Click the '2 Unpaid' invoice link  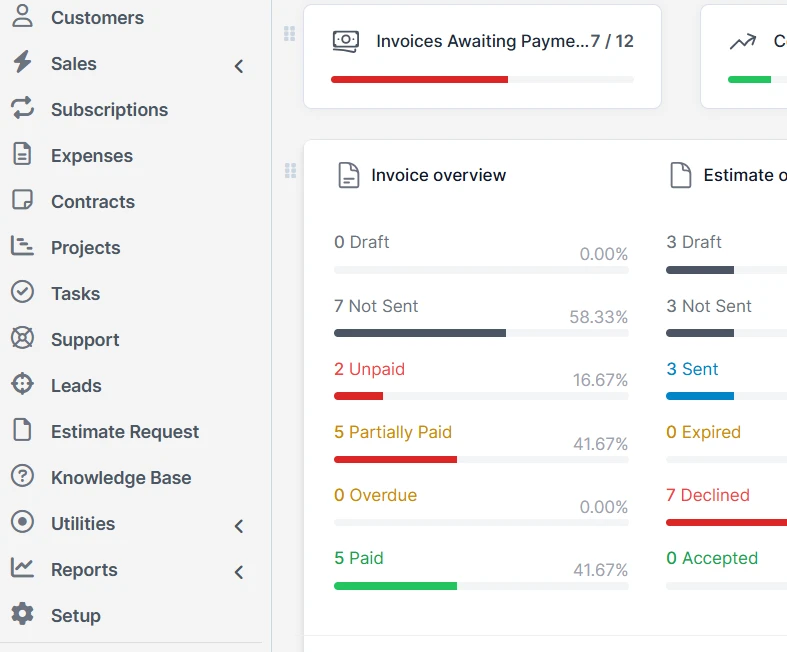369,369
